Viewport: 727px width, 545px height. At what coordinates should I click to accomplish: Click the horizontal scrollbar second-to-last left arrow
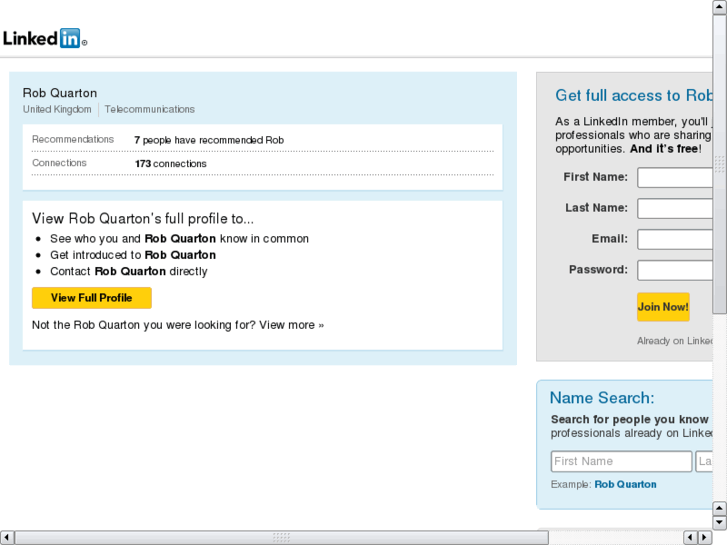(x=690, y=537)
